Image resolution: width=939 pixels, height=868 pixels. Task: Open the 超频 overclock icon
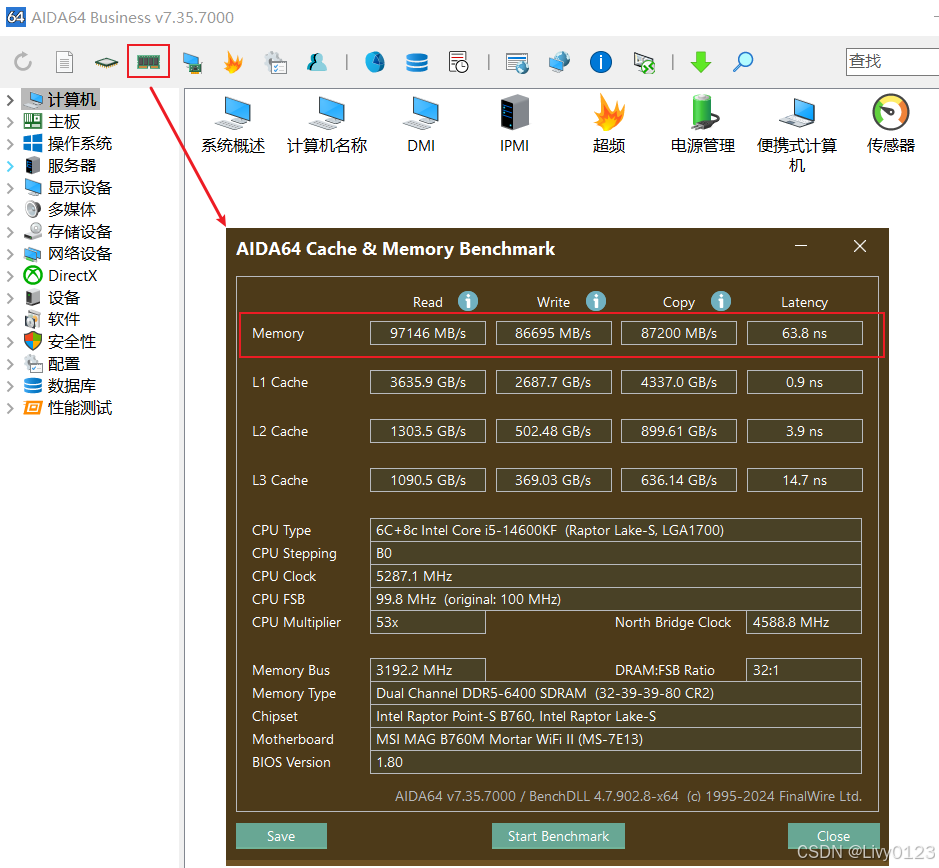609,125
